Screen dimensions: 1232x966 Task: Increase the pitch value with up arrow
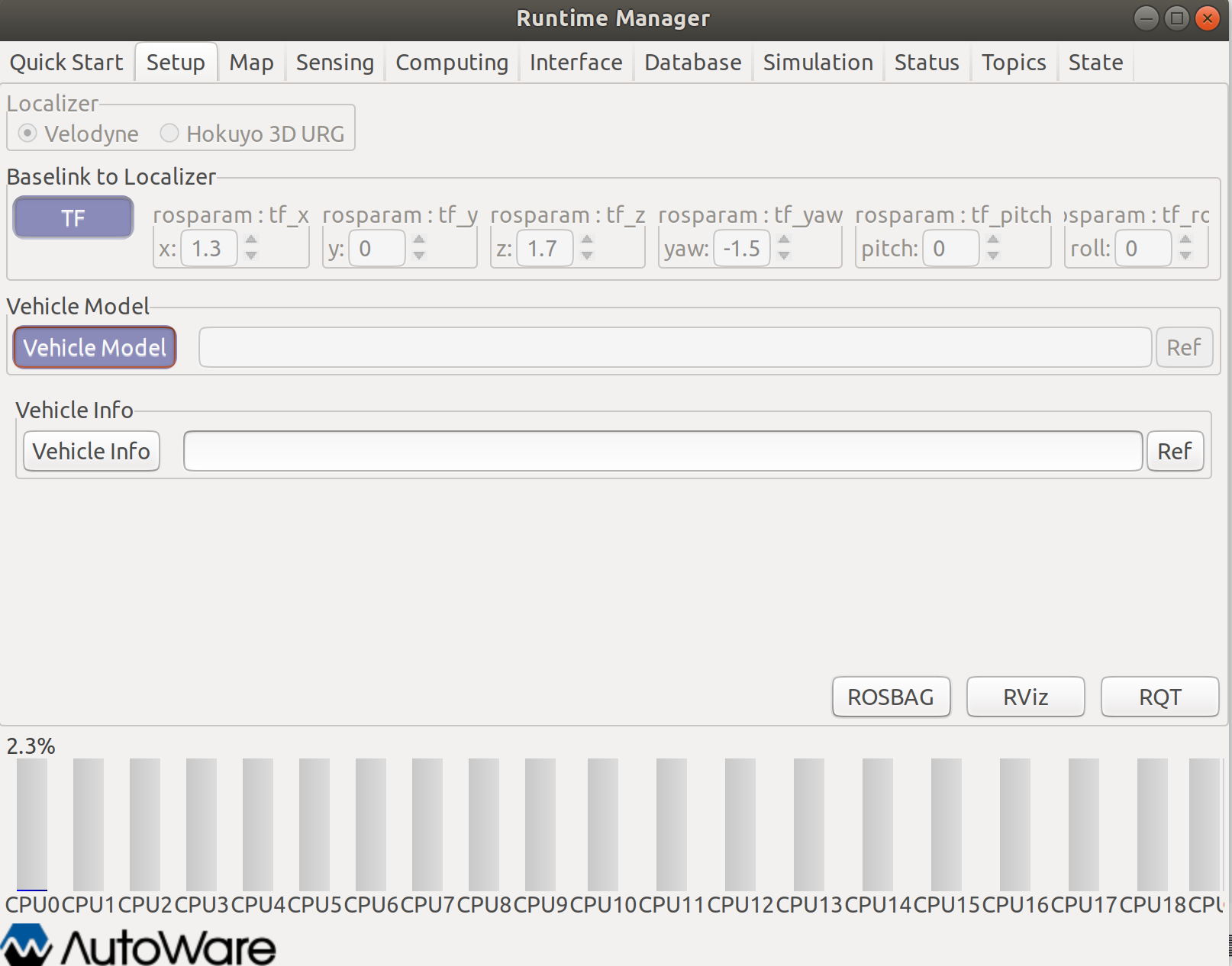click(x=993, y=240)
